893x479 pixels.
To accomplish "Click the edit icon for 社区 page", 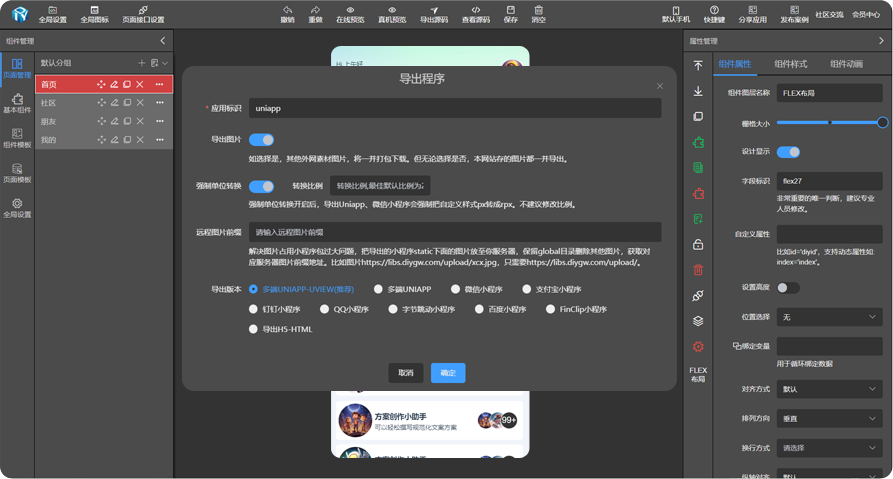I will click(114, 103).
